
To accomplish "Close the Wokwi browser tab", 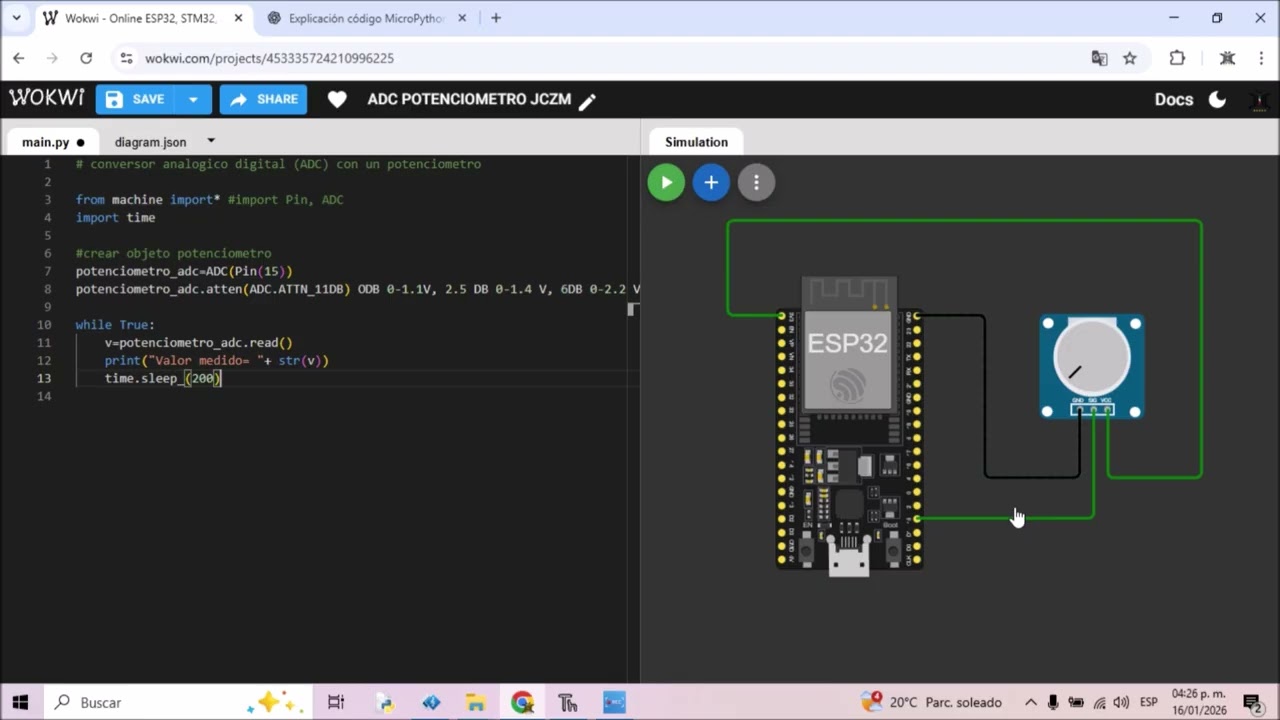I will [239, 18].
